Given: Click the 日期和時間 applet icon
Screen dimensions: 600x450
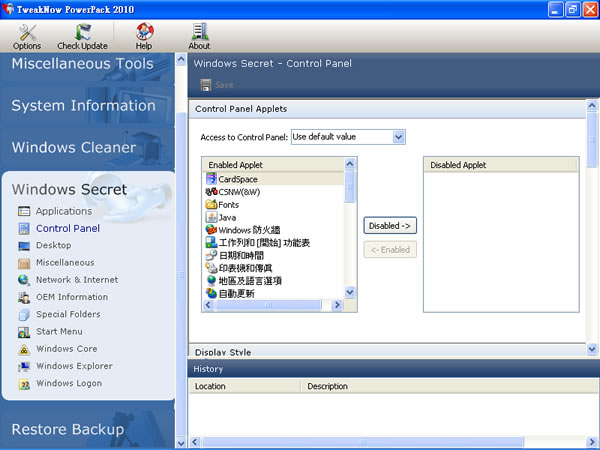Looking at the screenshot, I should (211, 255).
